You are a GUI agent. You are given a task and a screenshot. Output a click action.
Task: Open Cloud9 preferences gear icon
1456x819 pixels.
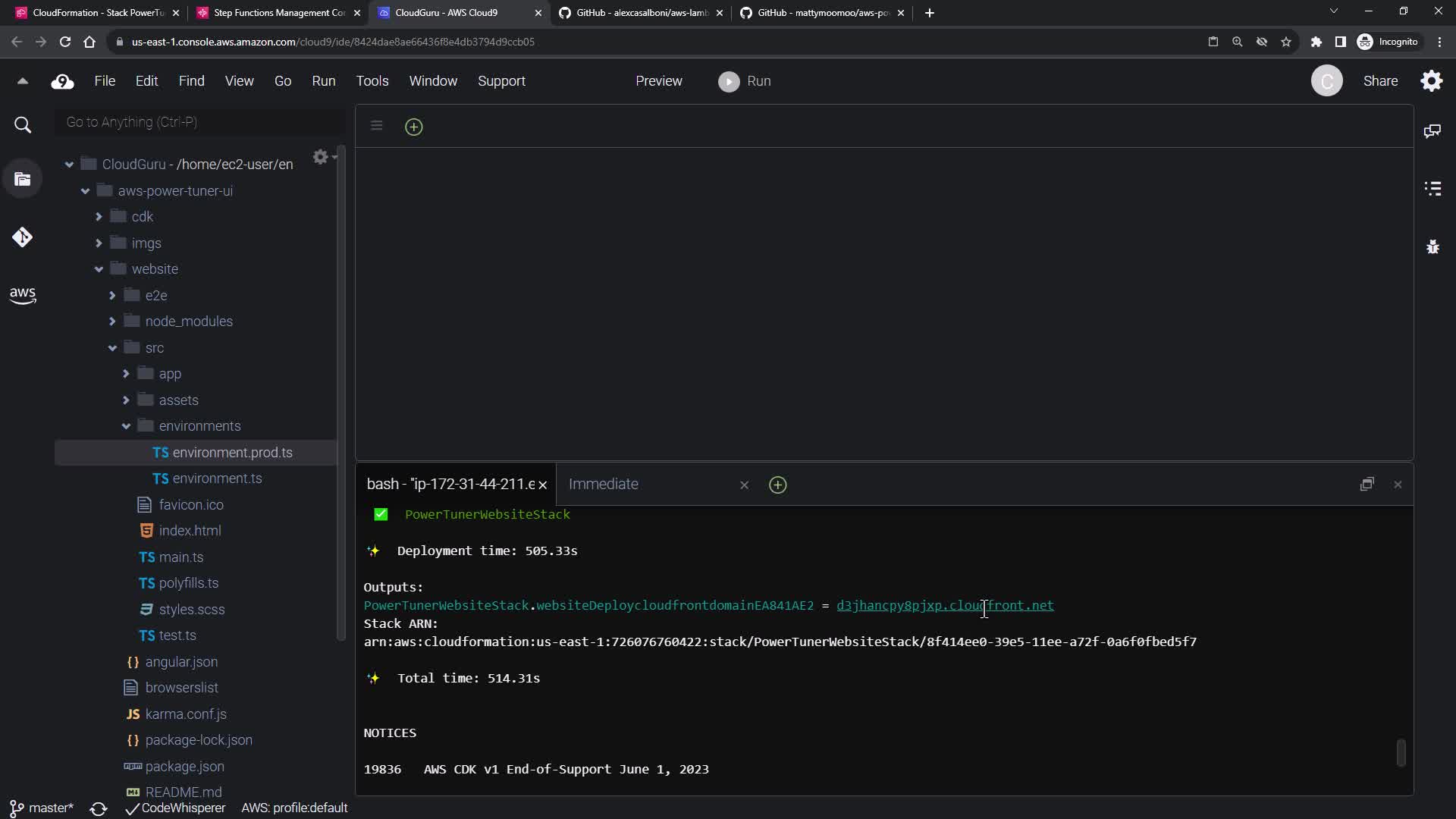(x=1432, y=81)
